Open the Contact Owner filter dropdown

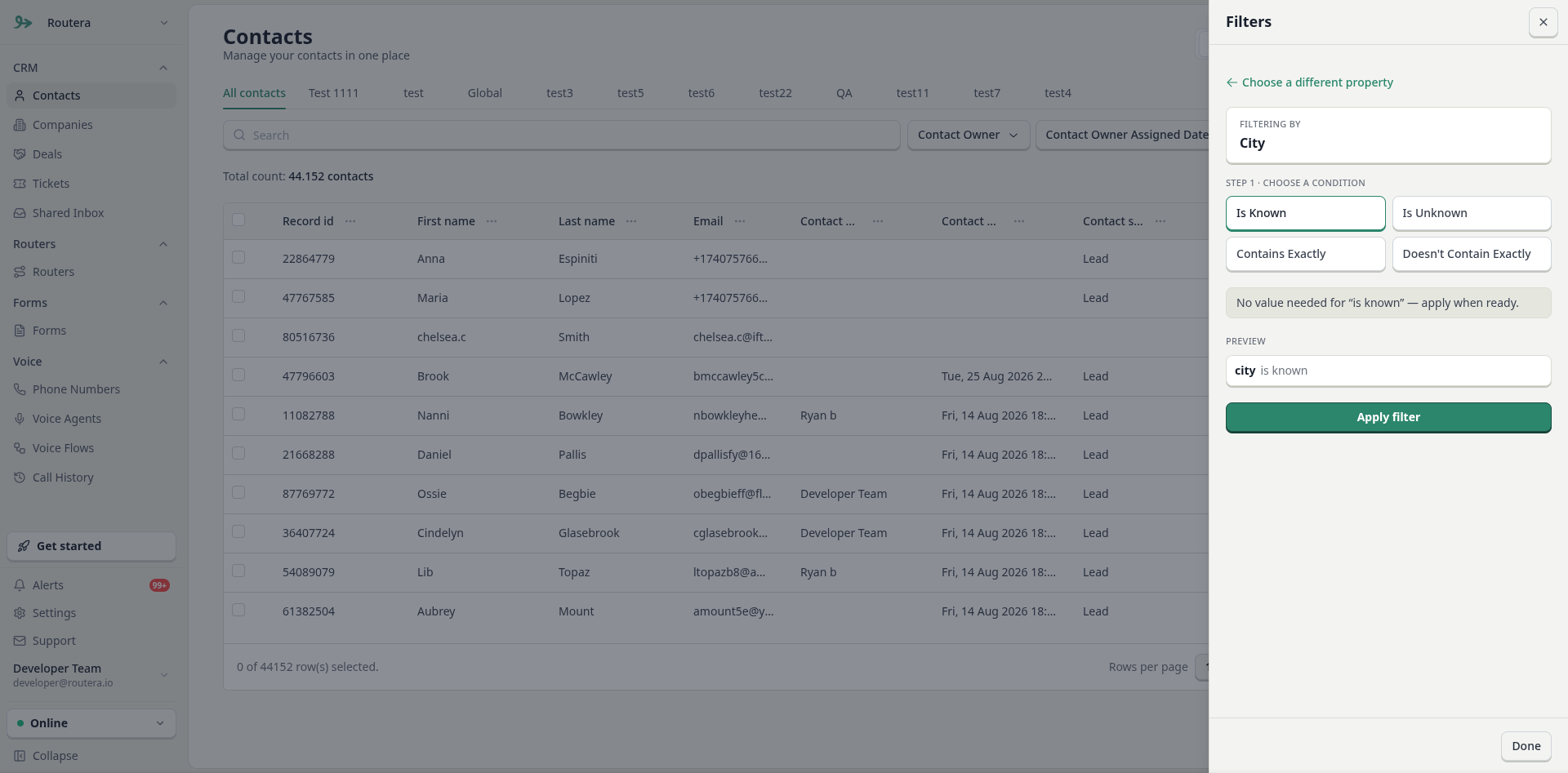click(x=969, y=135)
